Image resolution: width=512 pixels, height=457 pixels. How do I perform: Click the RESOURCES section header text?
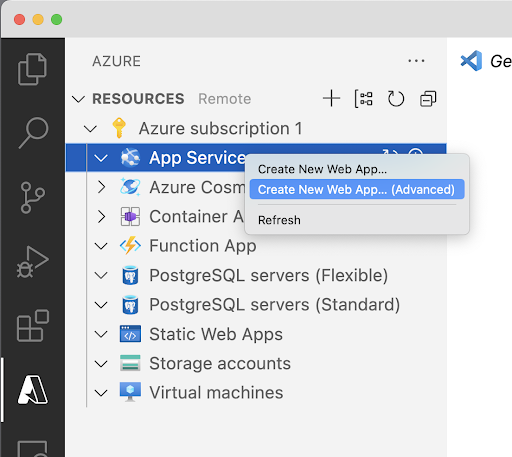click(138, 99)
